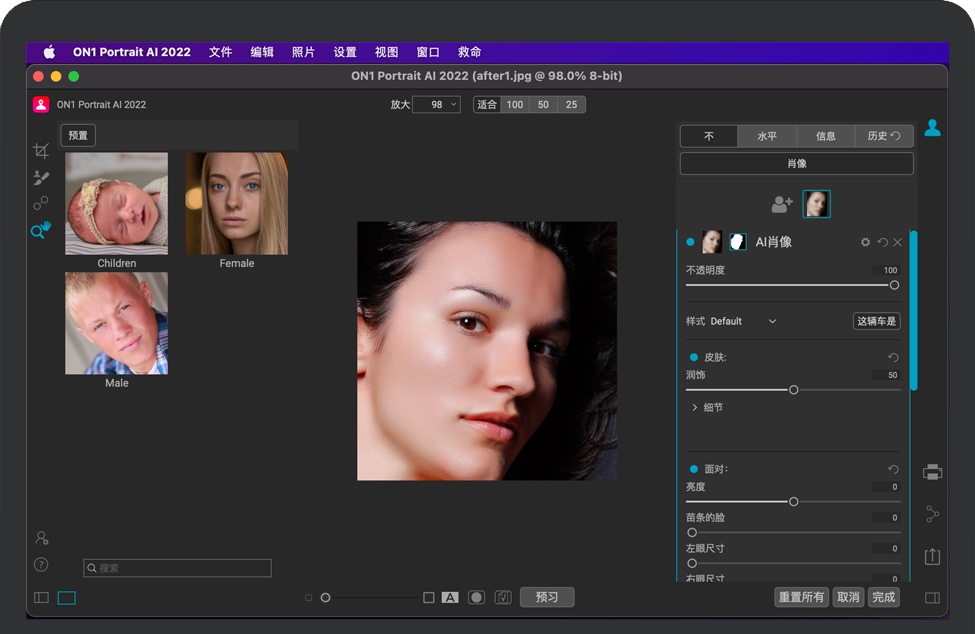
Task: Open the 照片 menu in menu bar
Action: tap(303, 52)
